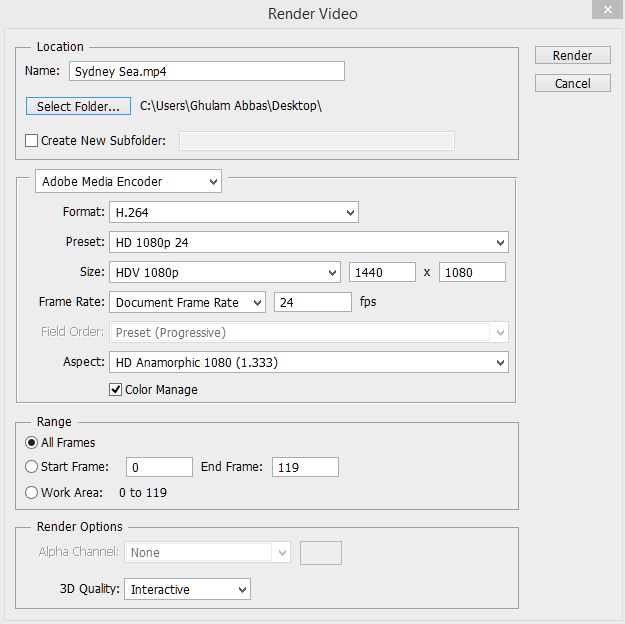Viewport: 625px width, 624px height.
Task: Uncheck the Color Manage checkbox
Action: click(116, 389)
